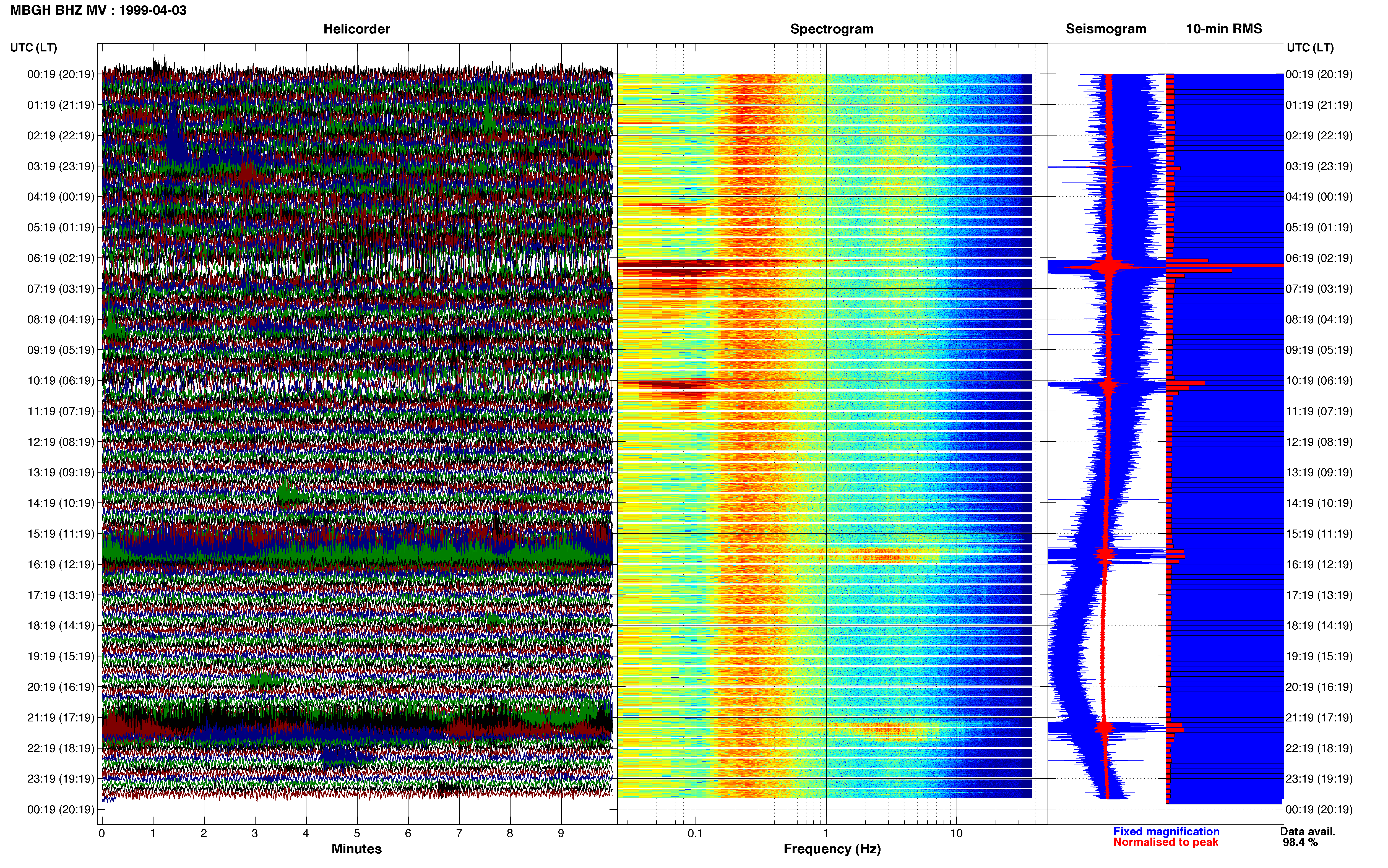Click the RMS peak bar near 10:19

coord(1185,383)
